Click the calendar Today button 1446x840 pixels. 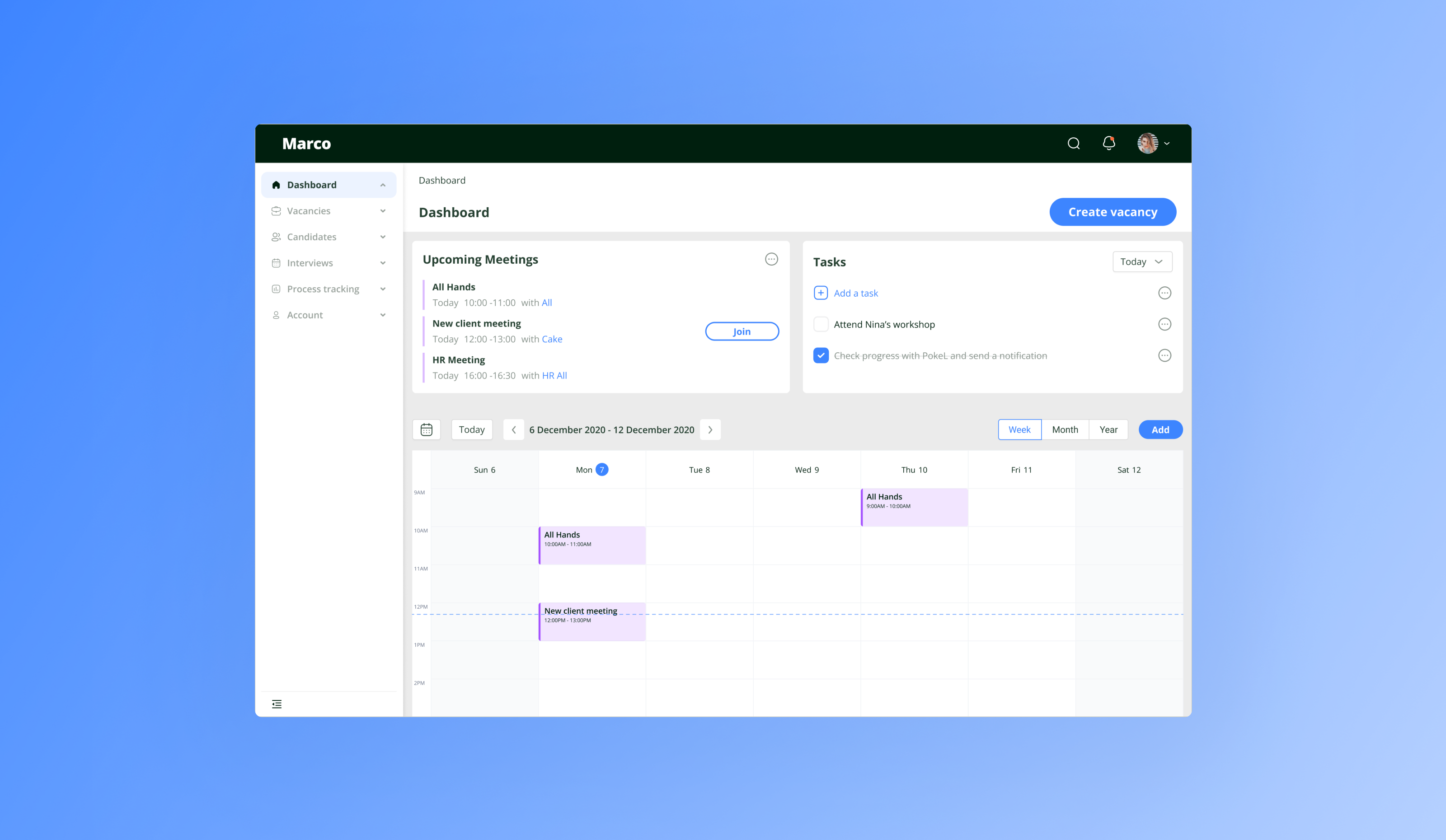tap(472, 429)
